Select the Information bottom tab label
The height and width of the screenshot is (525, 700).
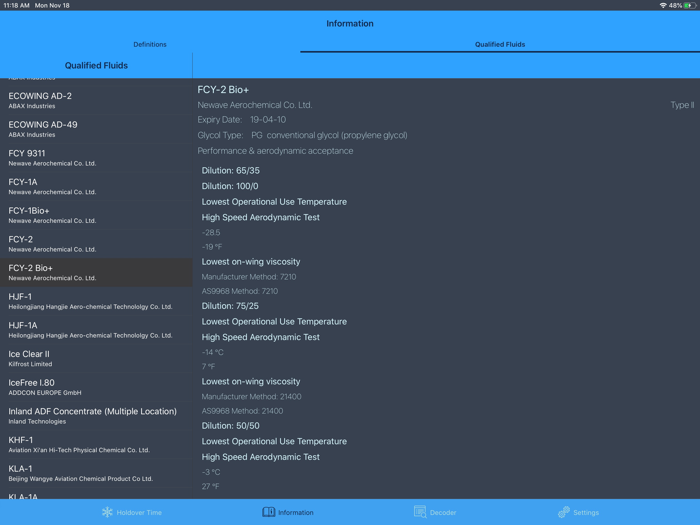296,512
